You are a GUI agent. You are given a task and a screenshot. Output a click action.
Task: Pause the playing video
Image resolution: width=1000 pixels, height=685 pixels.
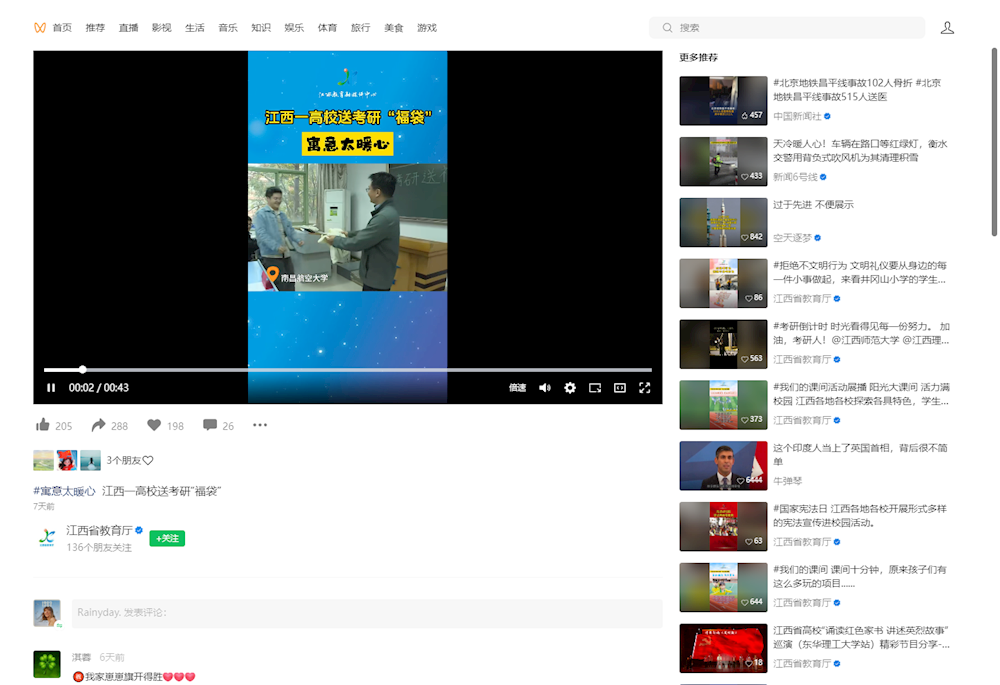coord(51,388)
